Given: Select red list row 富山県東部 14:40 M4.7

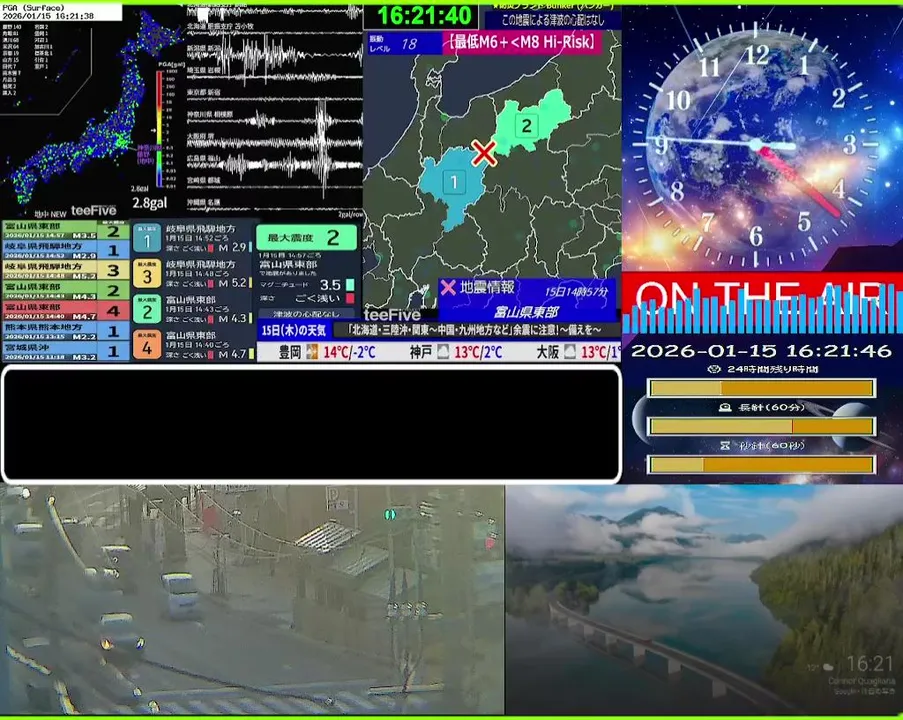Looking at the screenshot, I should 65,310.
